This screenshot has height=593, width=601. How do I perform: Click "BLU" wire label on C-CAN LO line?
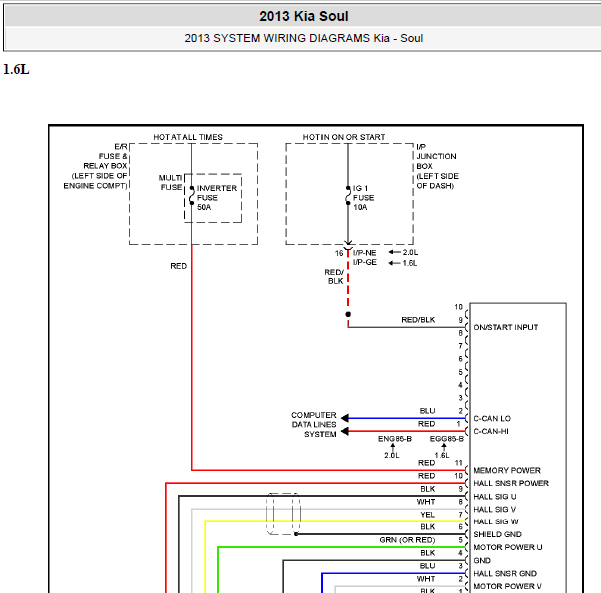point(427,411)
